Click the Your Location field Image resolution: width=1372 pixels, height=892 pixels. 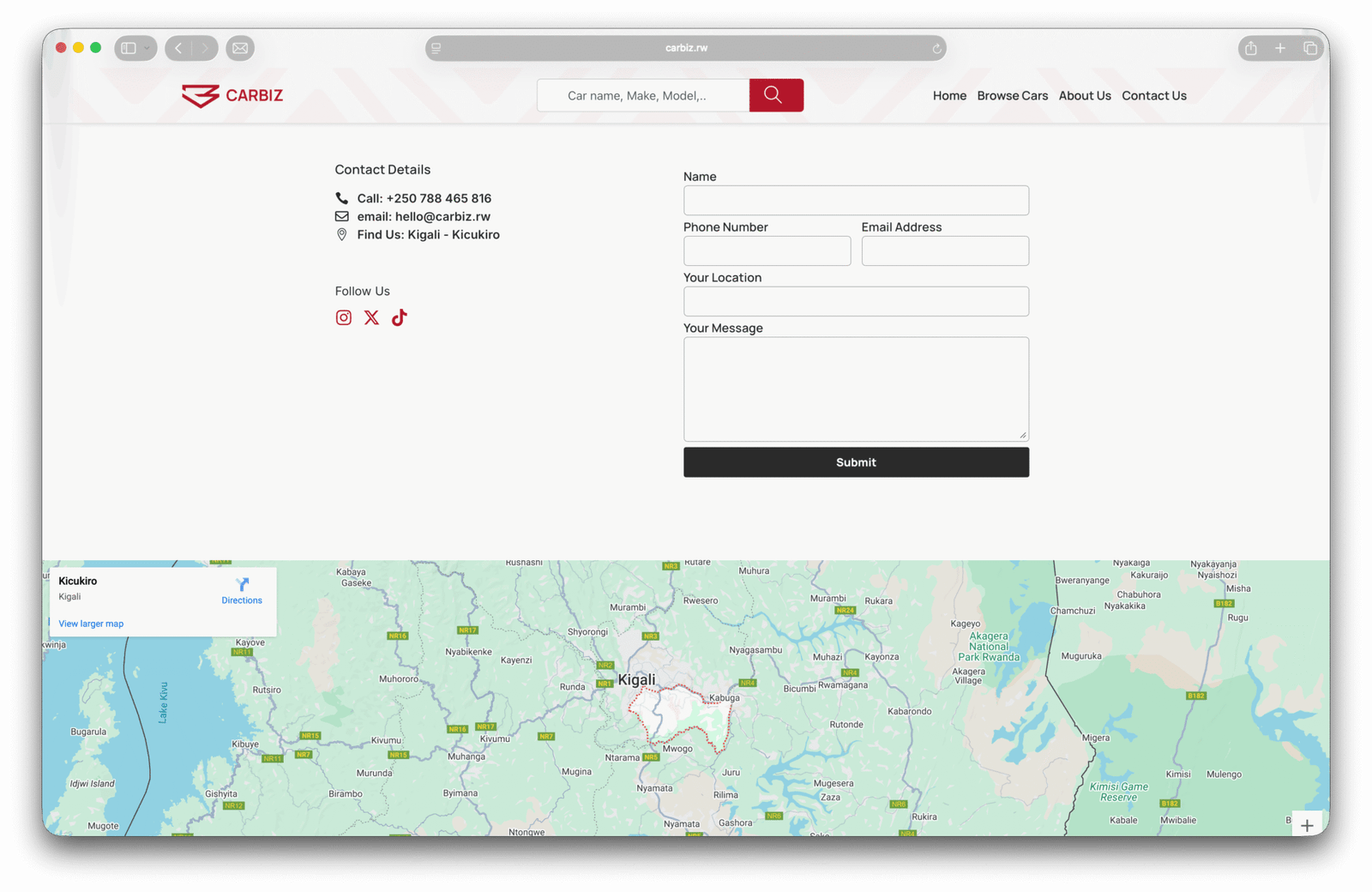pos(856,302)
